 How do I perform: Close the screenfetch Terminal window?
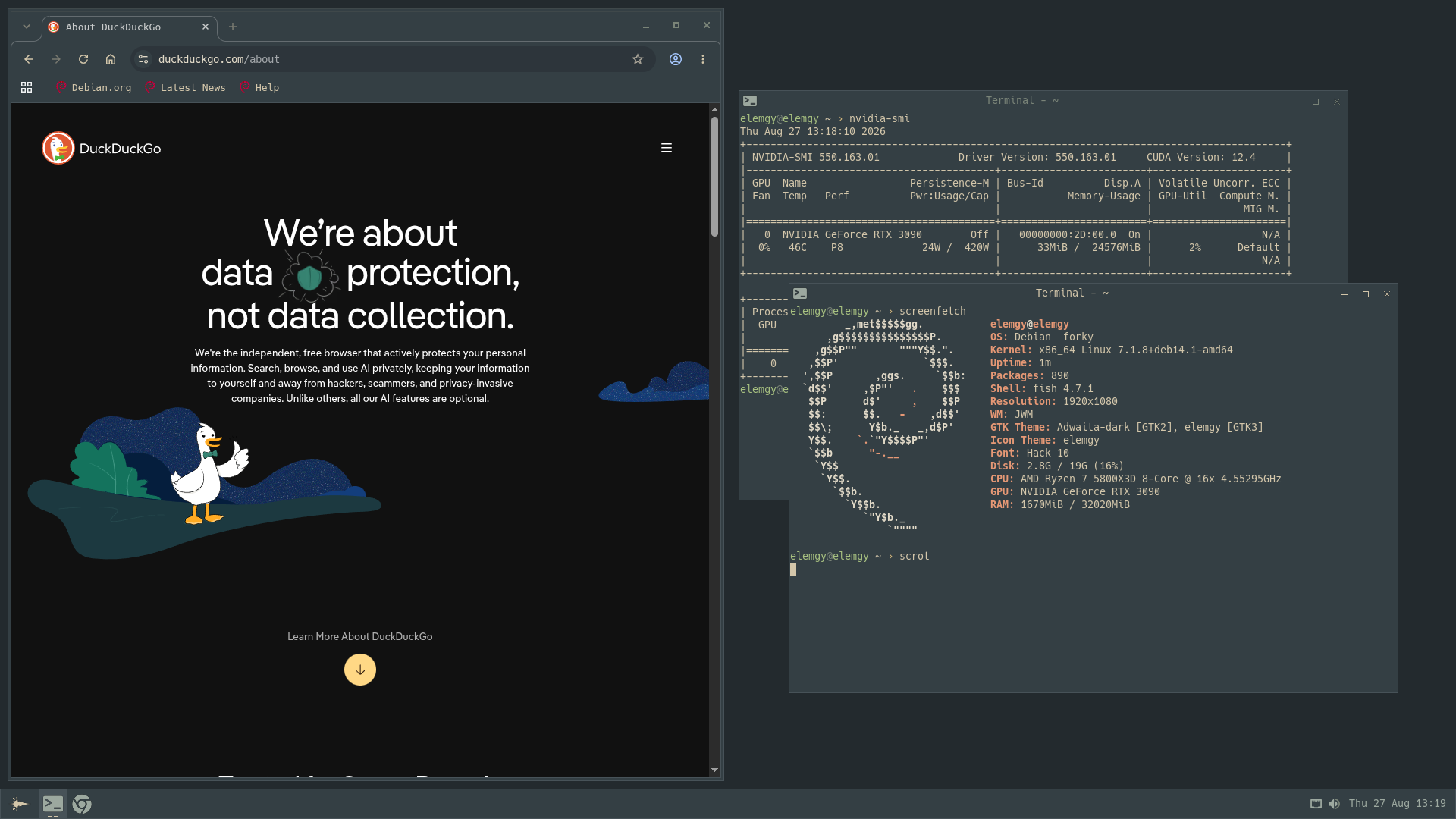1387,293
